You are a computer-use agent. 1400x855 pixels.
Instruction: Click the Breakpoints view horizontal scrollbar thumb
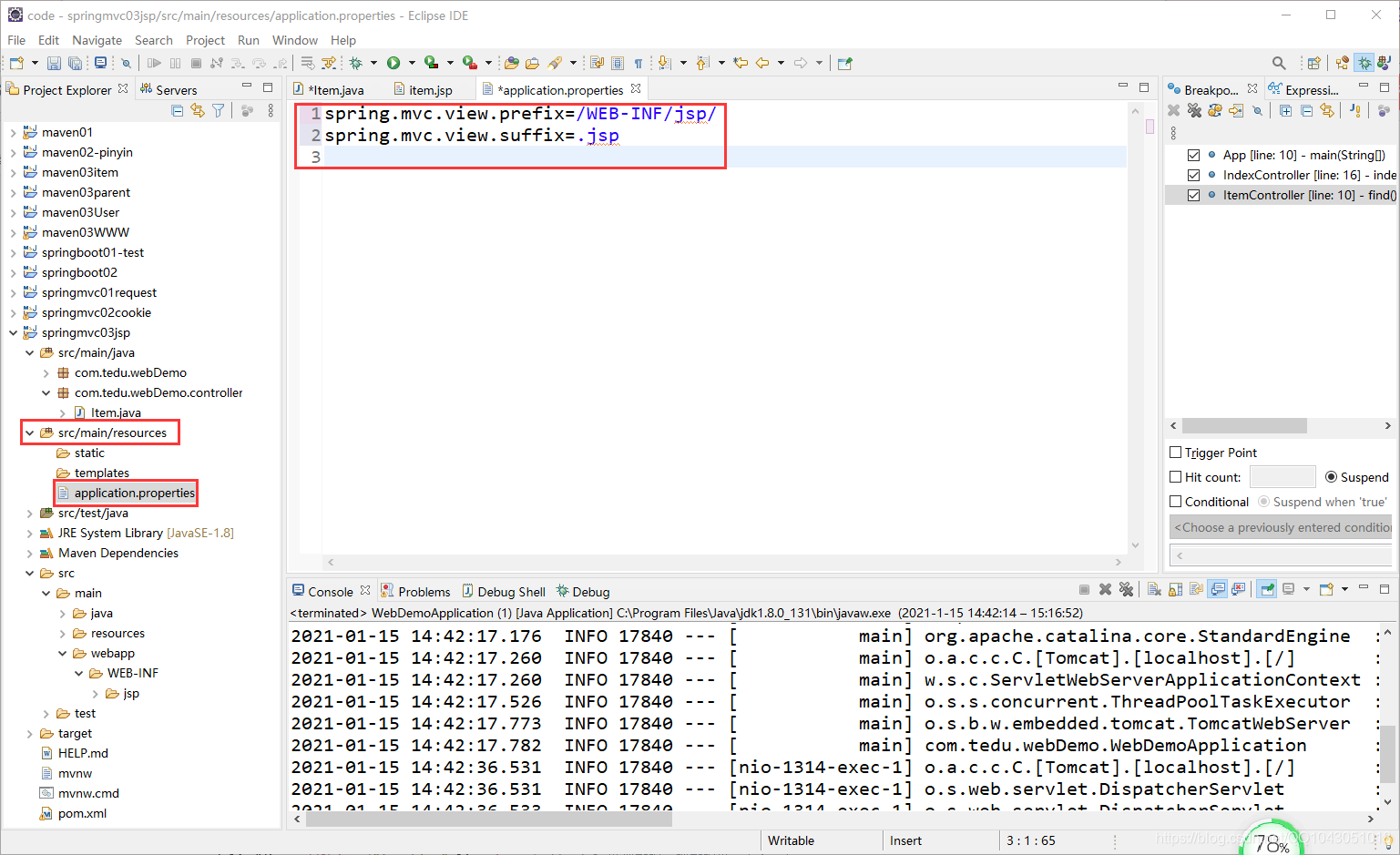(x=1244, y=425)
